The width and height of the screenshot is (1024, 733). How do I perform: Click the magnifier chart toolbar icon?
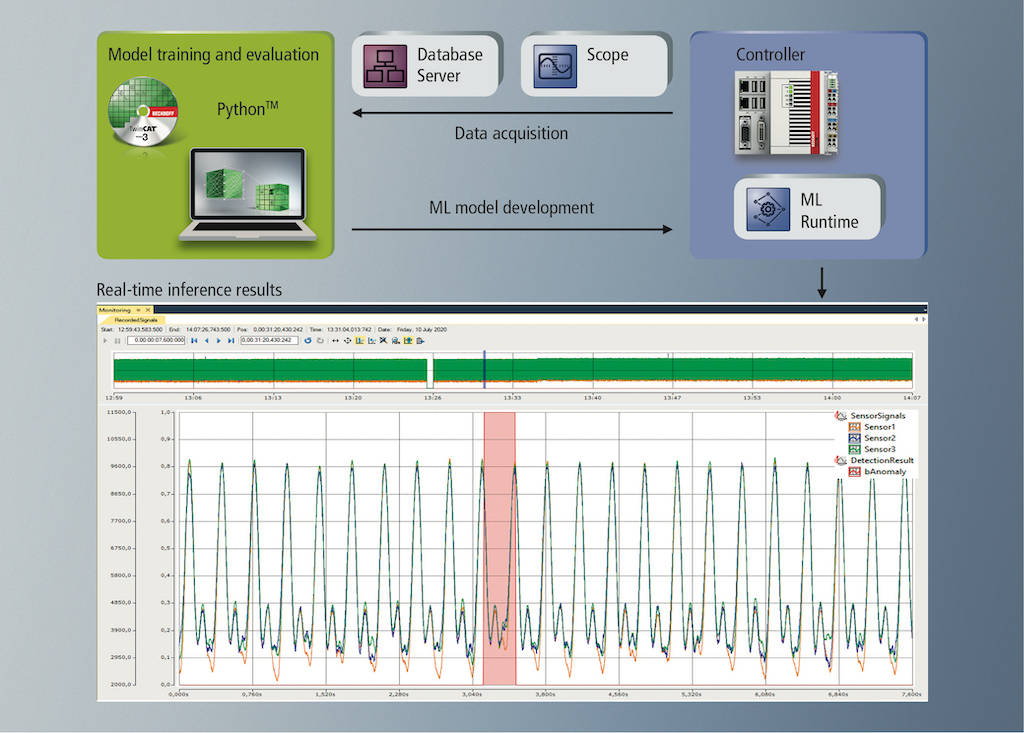pyautogui.click(x=395, y=340)
